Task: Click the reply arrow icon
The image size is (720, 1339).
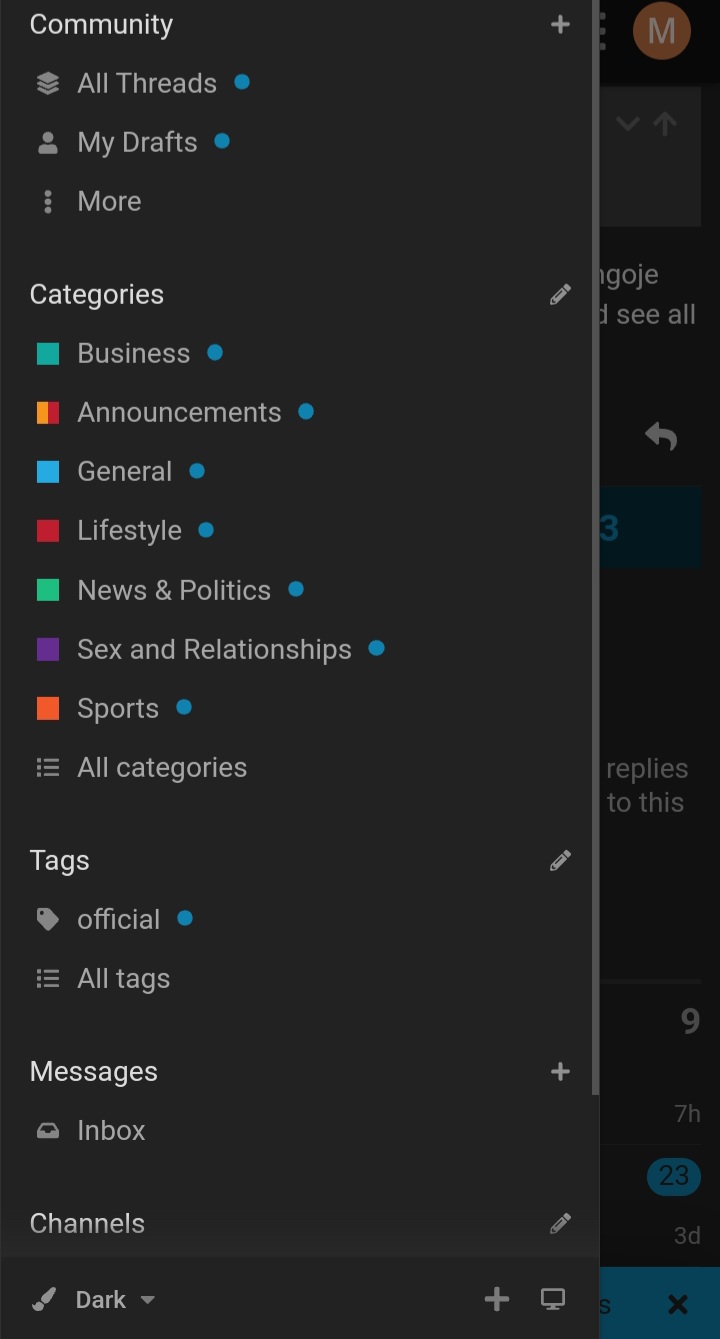Action: click(661, 436)
